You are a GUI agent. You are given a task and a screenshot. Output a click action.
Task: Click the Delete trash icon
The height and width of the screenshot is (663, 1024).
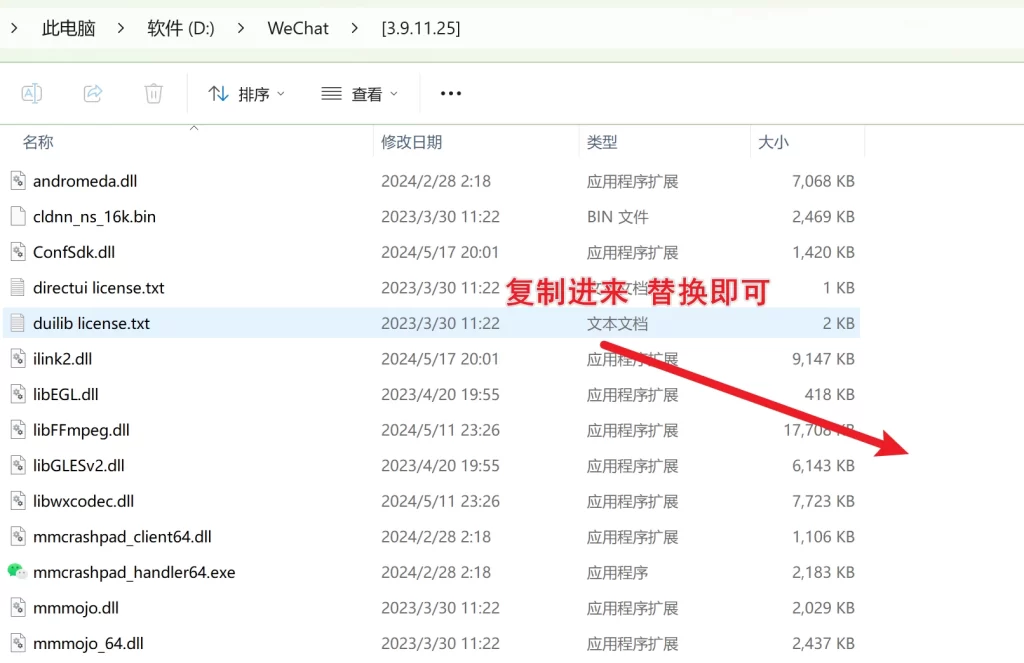[x=153, y=93]
